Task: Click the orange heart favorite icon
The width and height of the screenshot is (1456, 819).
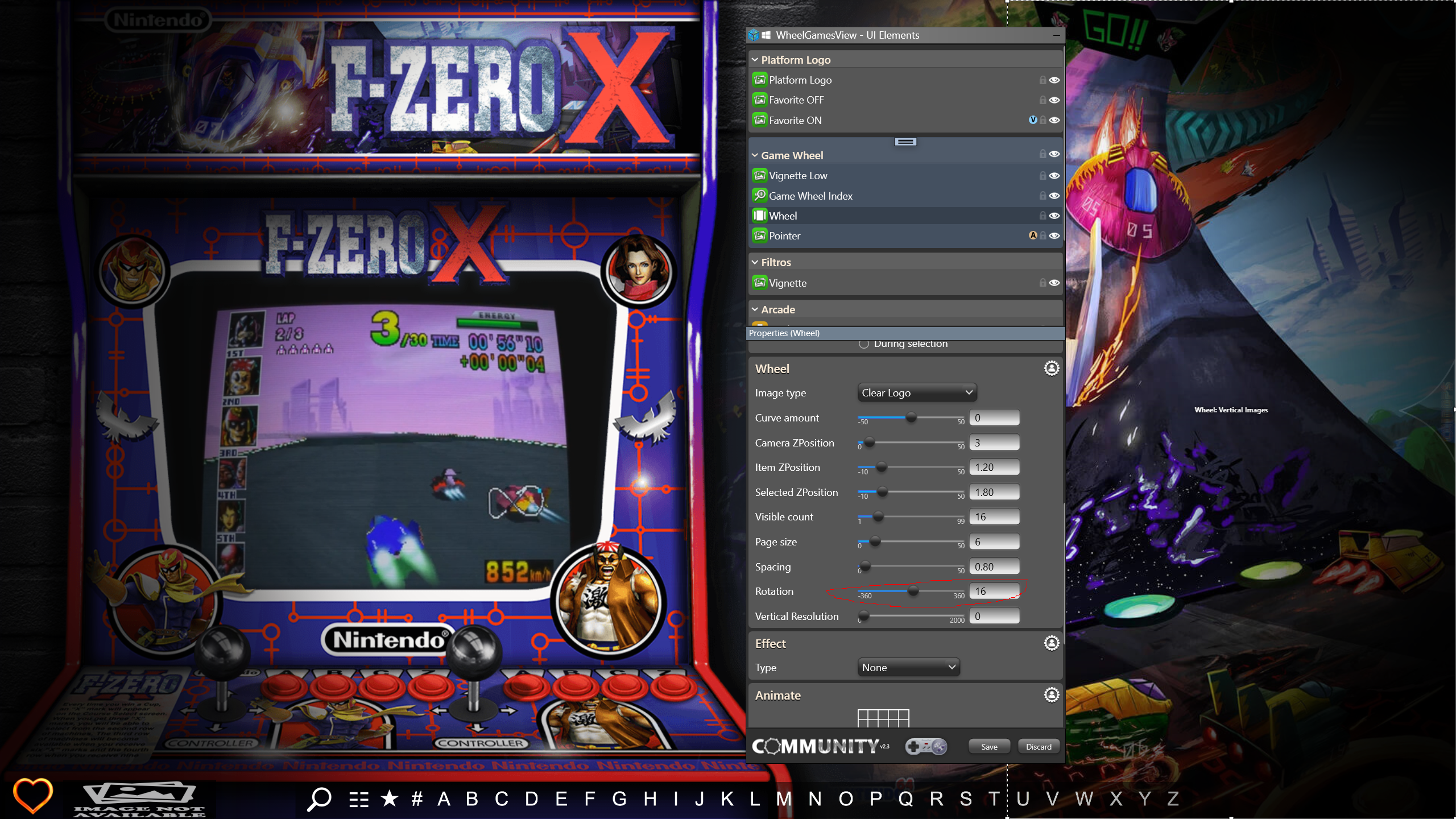Action: pyautogui.click(x=32, y=796)
